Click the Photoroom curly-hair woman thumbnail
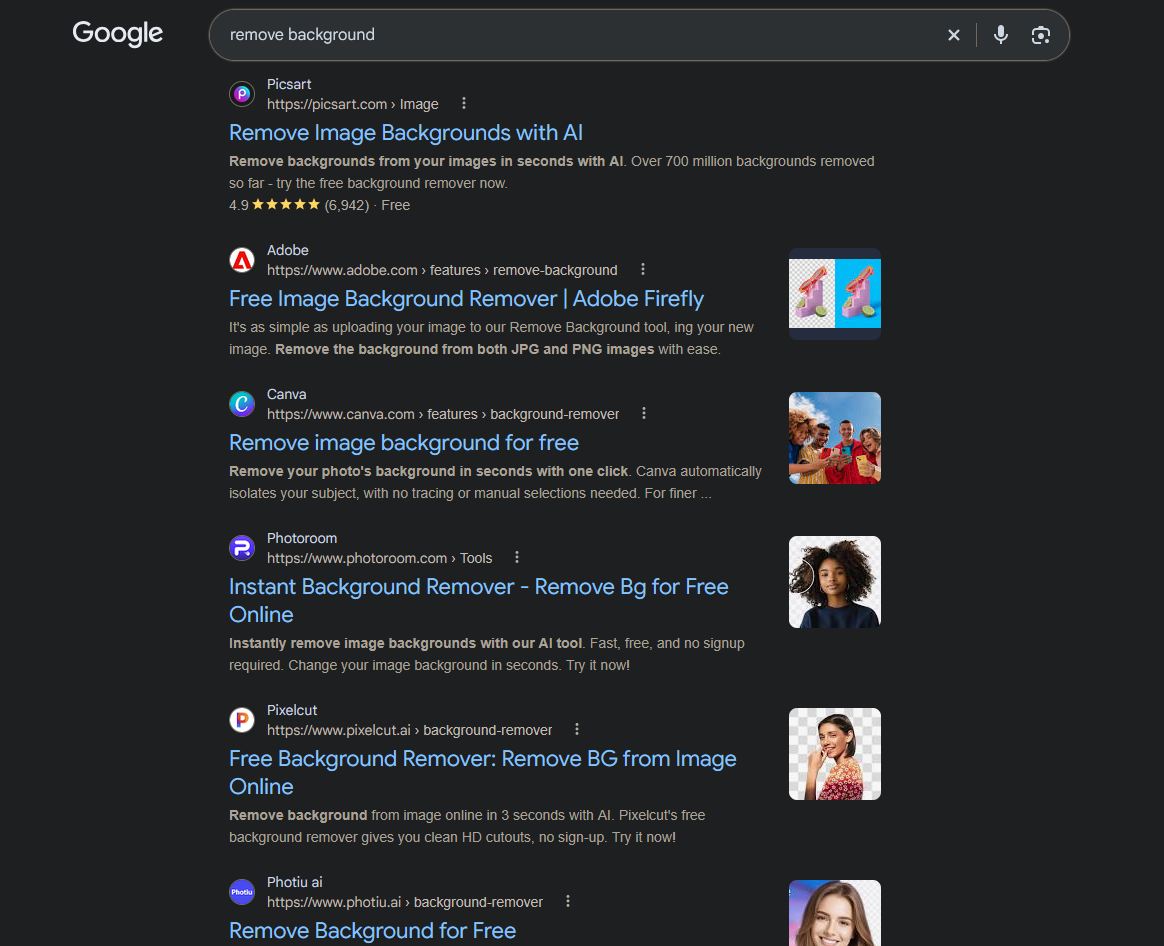This screenshot has width=1164, height=946. tap(834, 582)
